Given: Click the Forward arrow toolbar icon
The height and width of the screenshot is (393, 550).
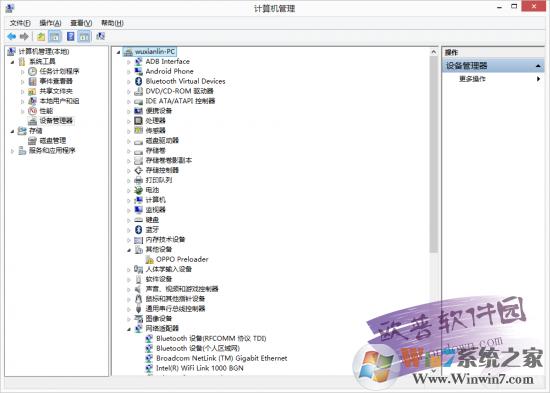Looking at the screenshot, I should 24,36.
